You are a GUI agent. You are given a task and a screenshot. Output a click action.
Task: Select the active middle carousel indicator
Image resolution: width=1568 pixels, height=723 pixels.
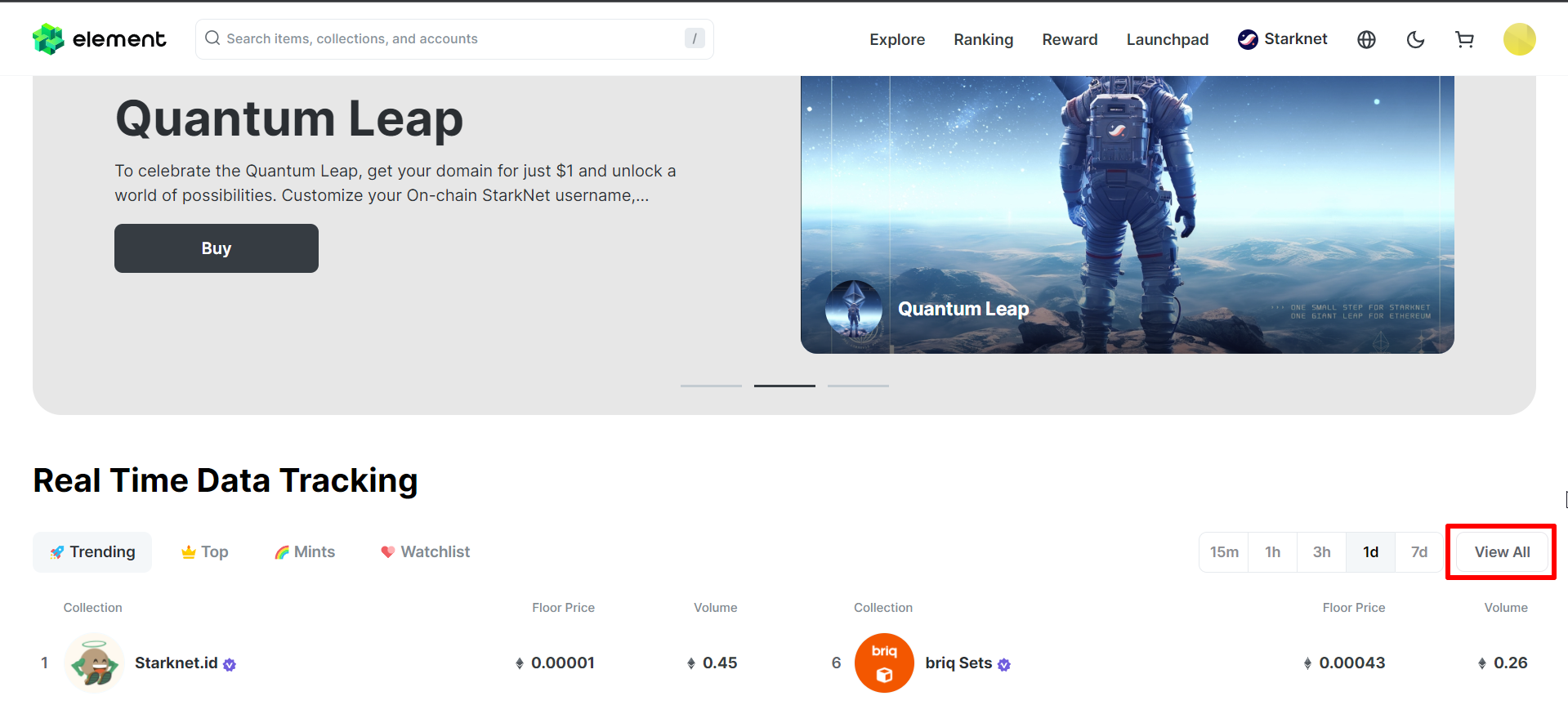coord(784,386)
